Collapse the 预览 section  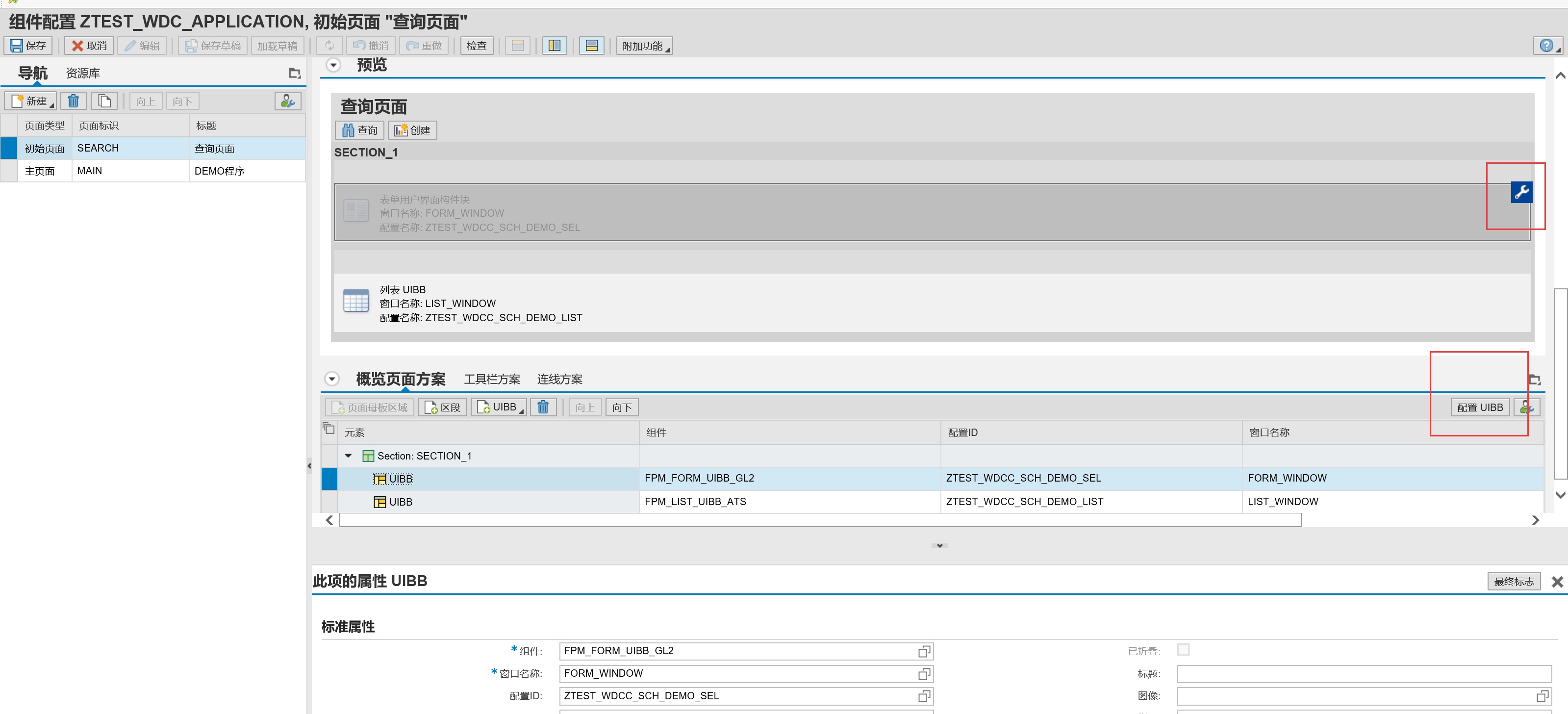(333, 65)
